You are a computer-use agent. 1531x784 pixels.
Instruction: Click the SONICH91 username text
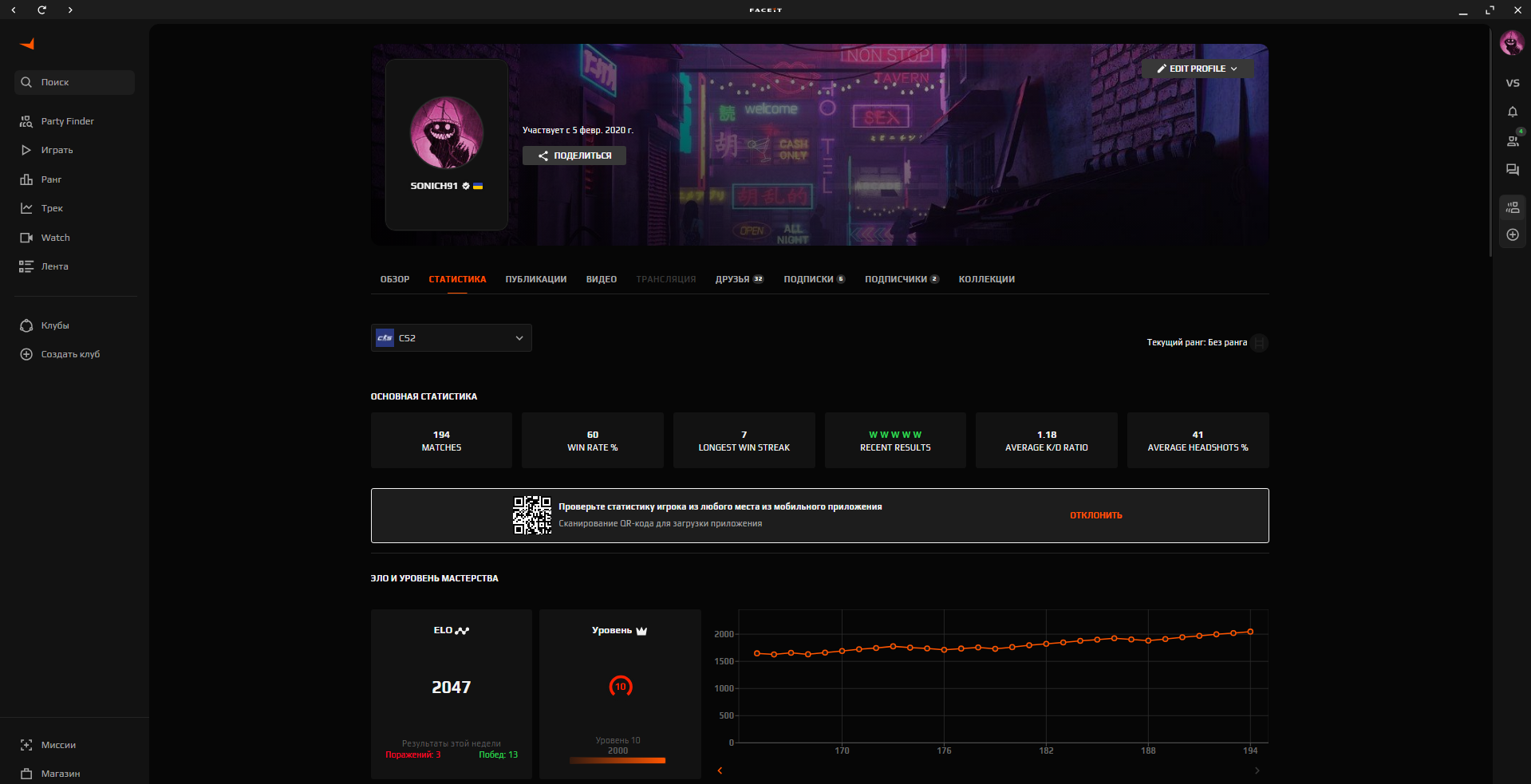coord(434,186)
